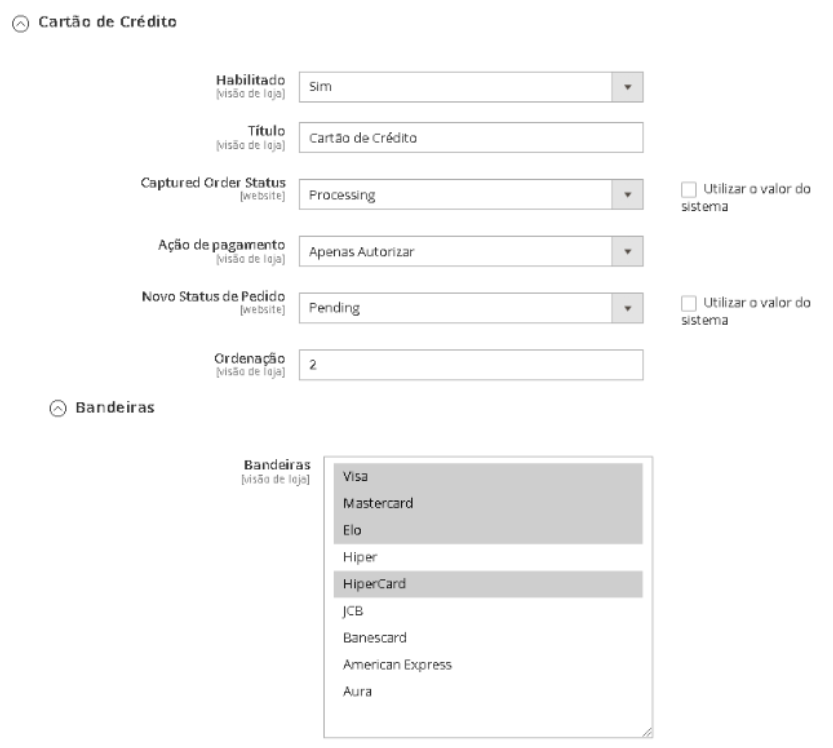Open the Captured Order Status dropdown
Viewport: 833px width, 748px height.
[470, 195]
